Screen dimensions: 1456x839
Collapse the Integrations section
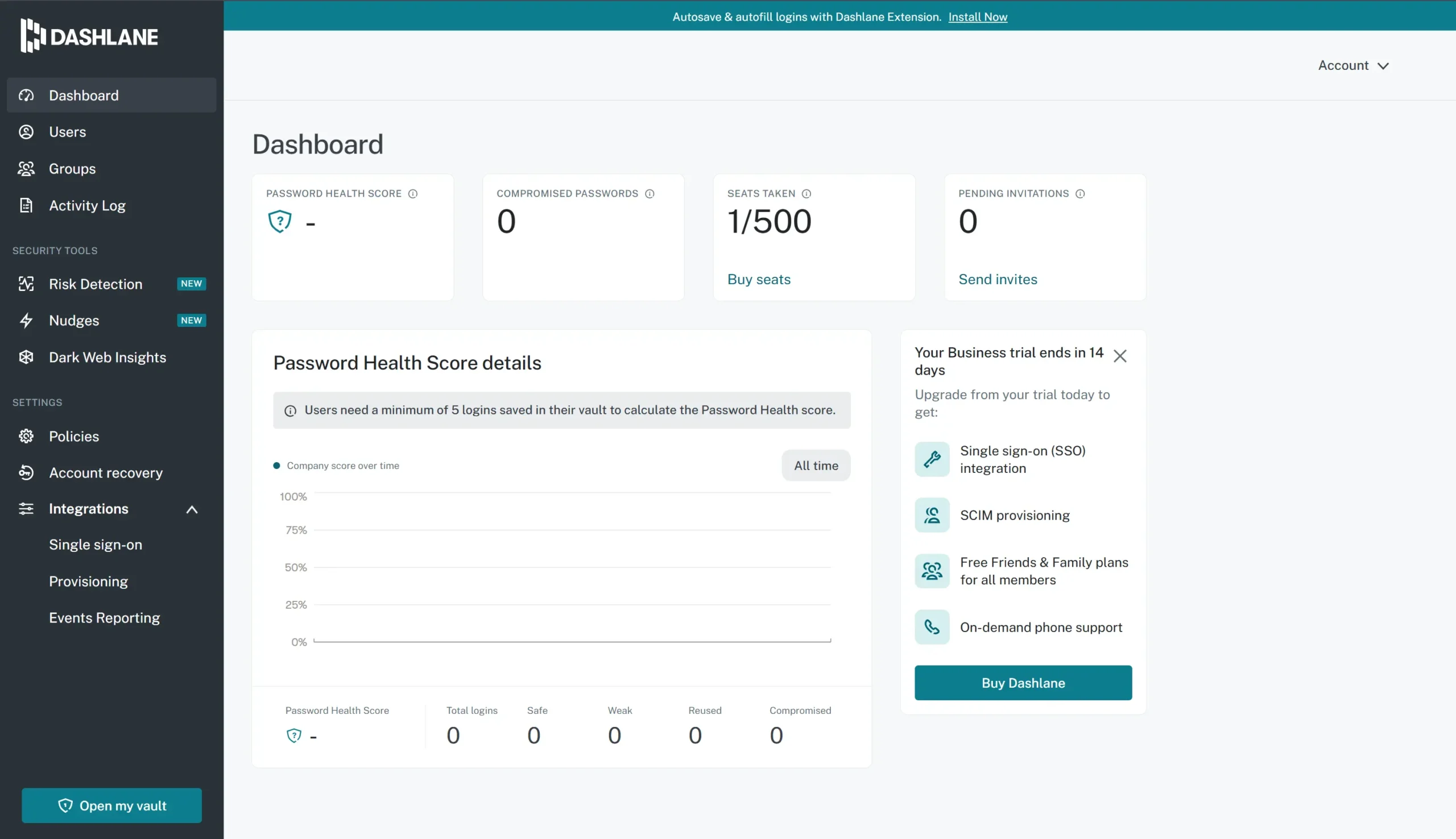[191, 509]
